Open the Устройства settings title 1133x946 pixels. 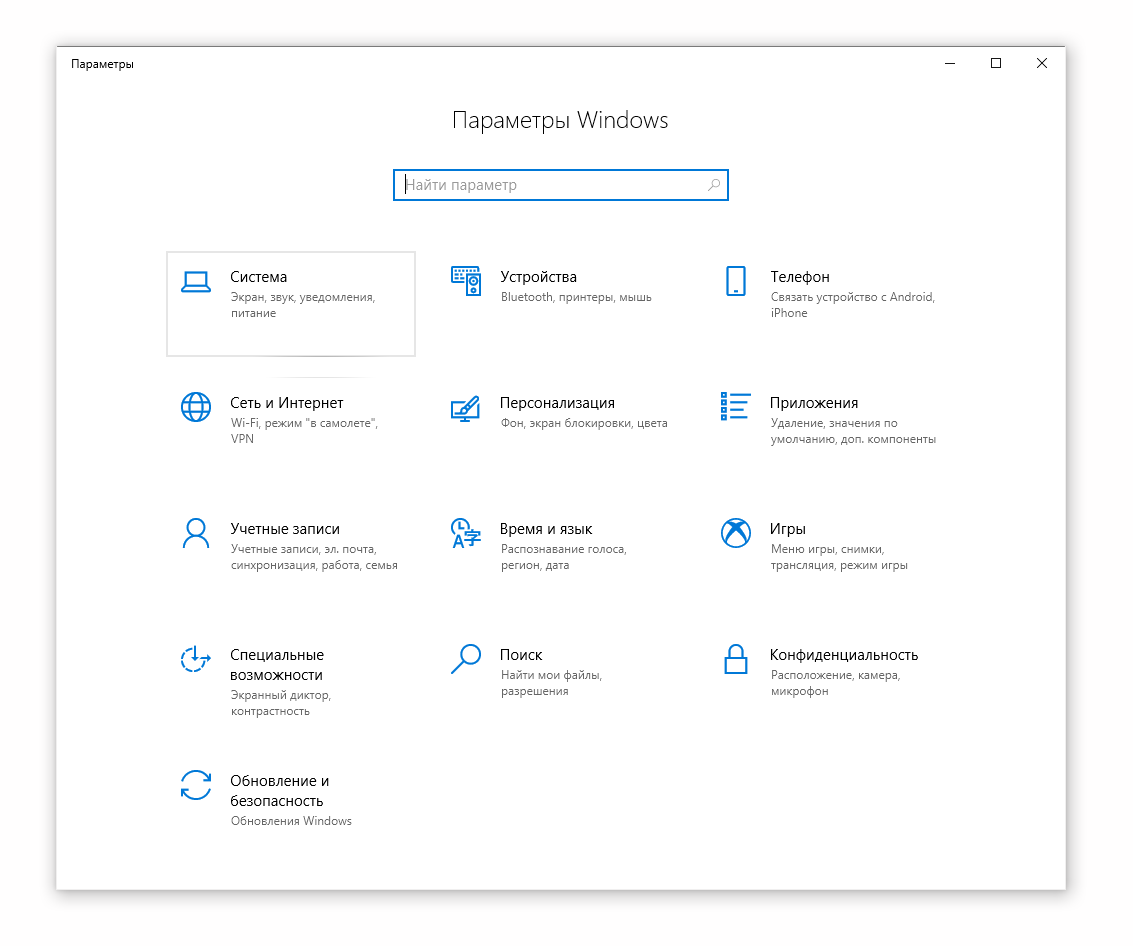[538, 277]
